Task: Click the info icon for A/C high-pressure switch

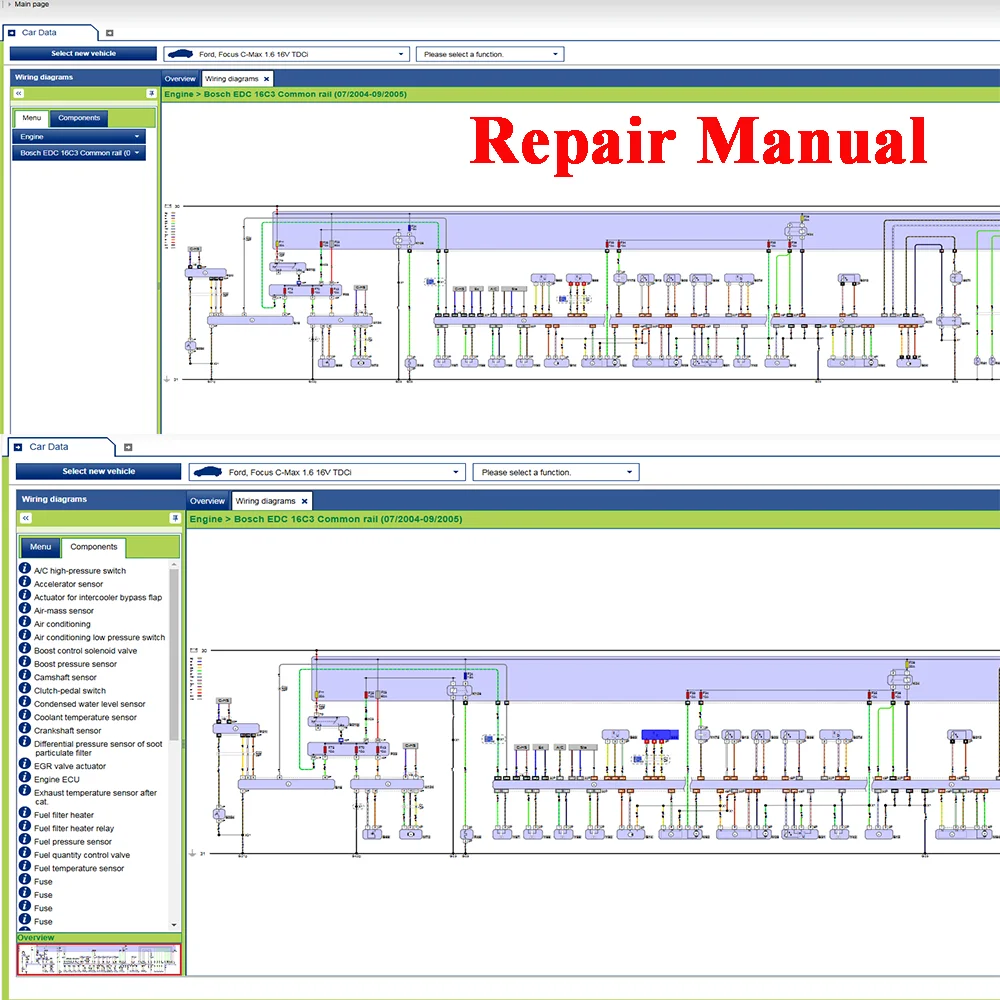Action: (x=25, y=569)
